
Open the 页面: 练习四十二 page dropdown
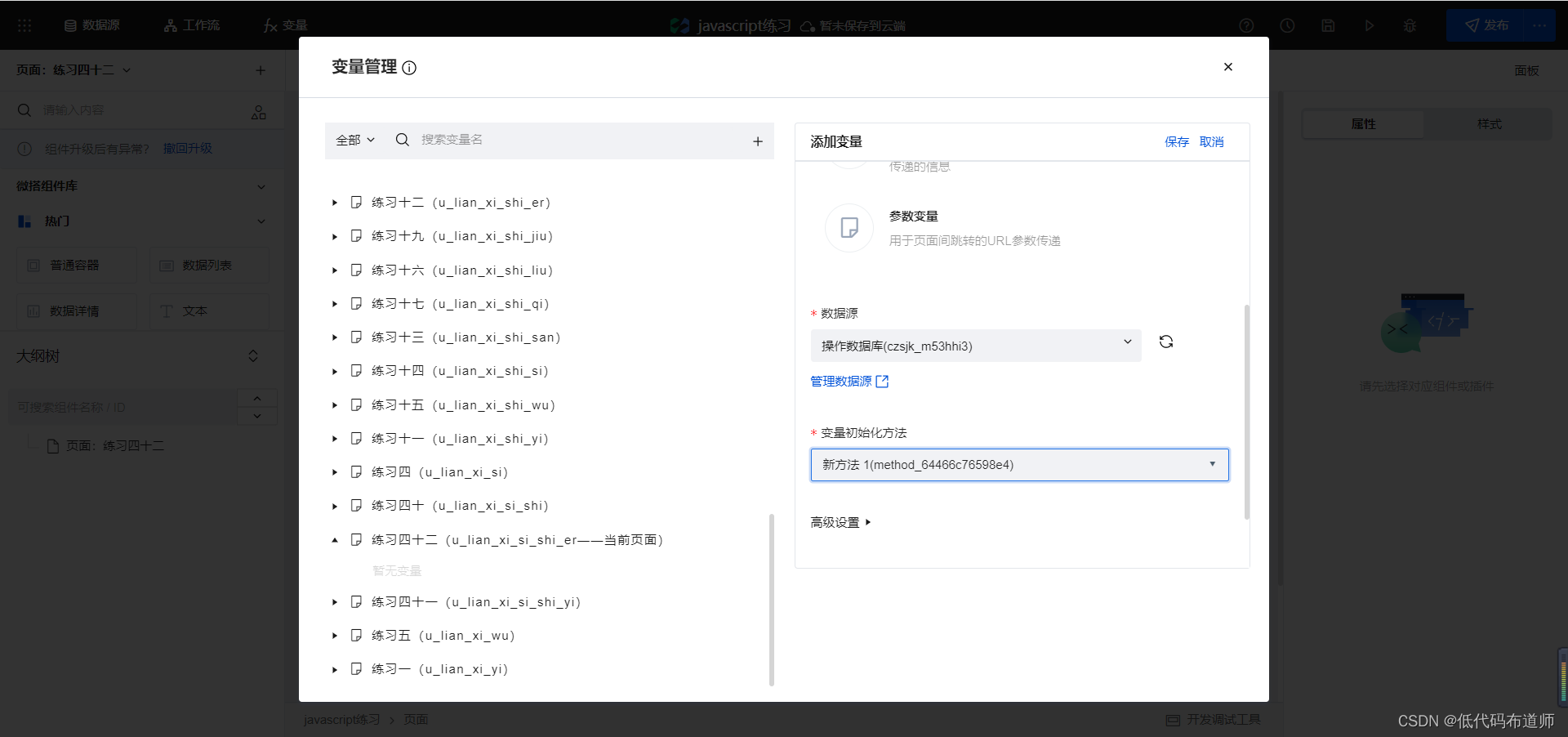(73, 70)
